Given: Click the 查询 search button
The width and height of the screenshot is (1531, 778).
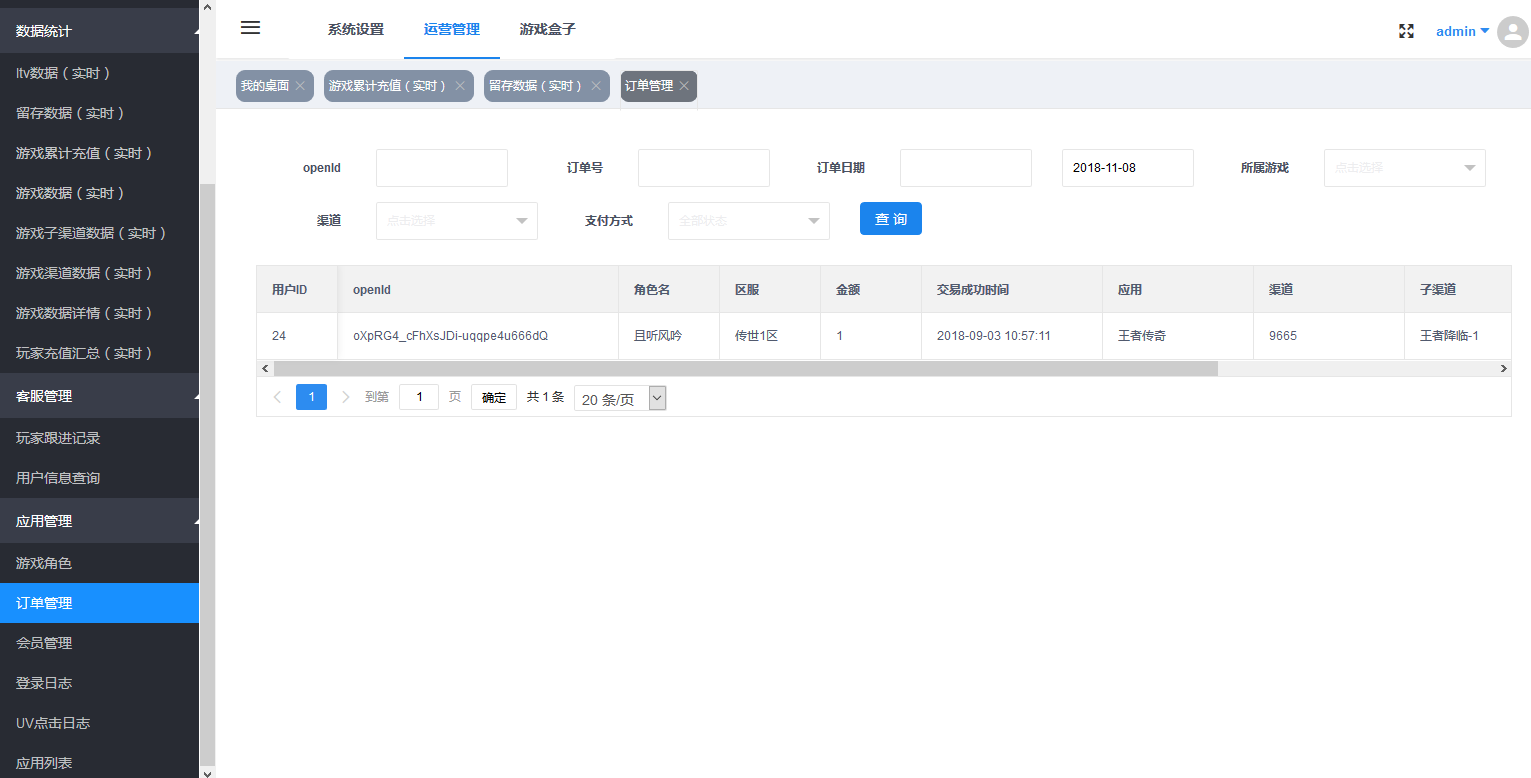Looking at the screenshot, I should pos(890,219).
